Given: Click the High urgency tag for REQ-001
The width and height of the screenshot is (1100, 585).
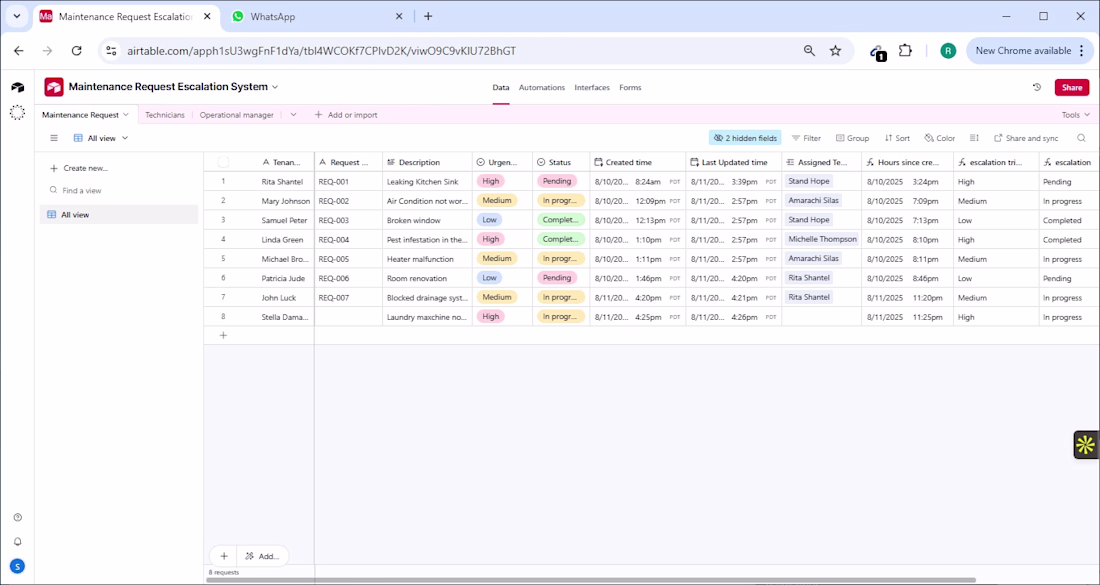Looking at the screenshot, I should point(490,181).
